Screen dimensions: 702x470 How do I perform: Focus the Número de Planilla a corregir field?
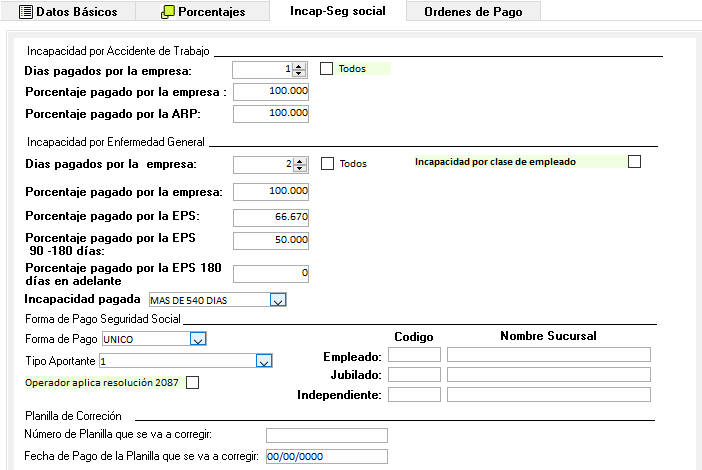(x=326, y=435)
